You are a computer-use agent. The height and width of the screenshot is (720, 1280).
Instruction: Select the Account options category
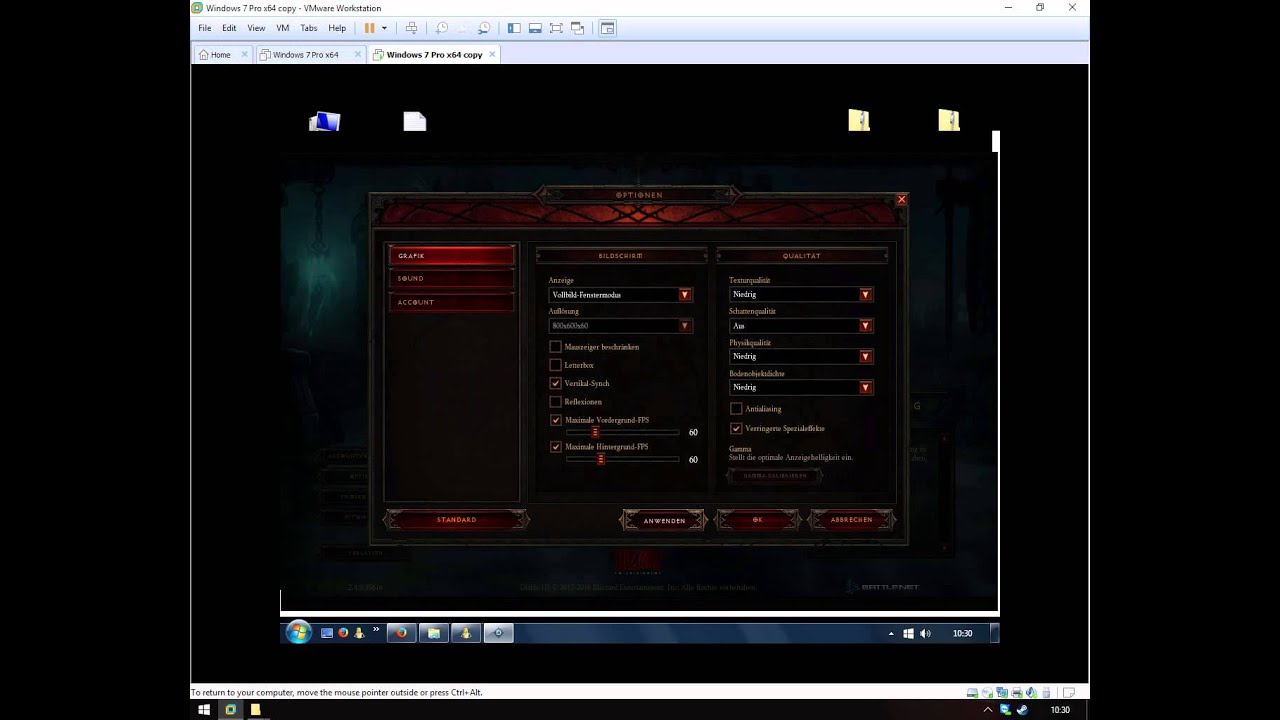[452, 302]
